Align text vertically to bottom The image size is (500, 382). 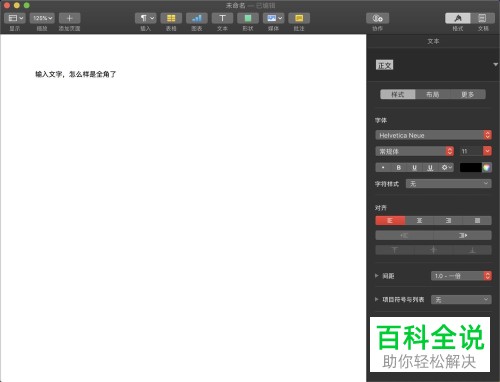pyautogui.click(x=472, y=250)
